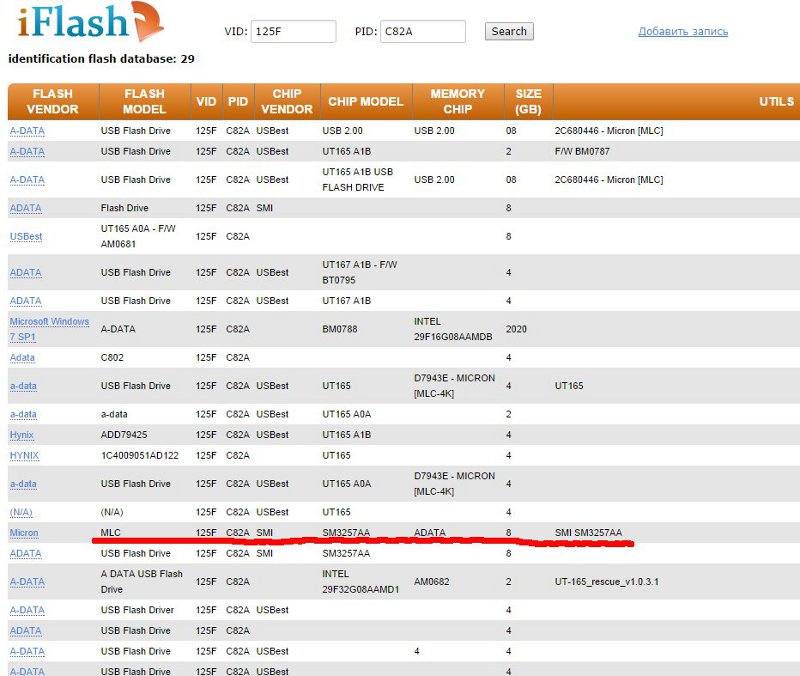Select the A DATA USB Flash Drive cell
The height and width of the screenshot is (676, 800).
[x=141, y=582]
